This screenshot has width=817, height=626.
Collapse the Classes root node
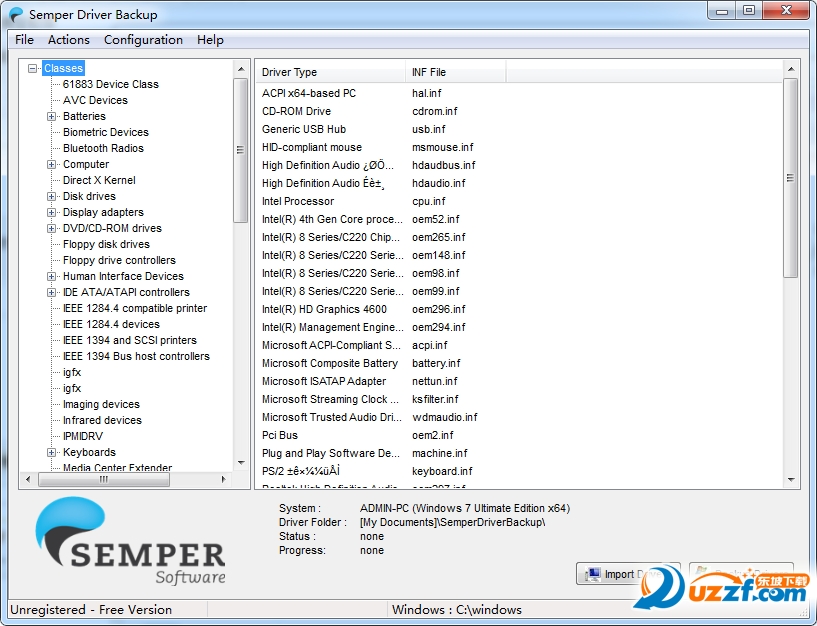[x=32, y=68]
